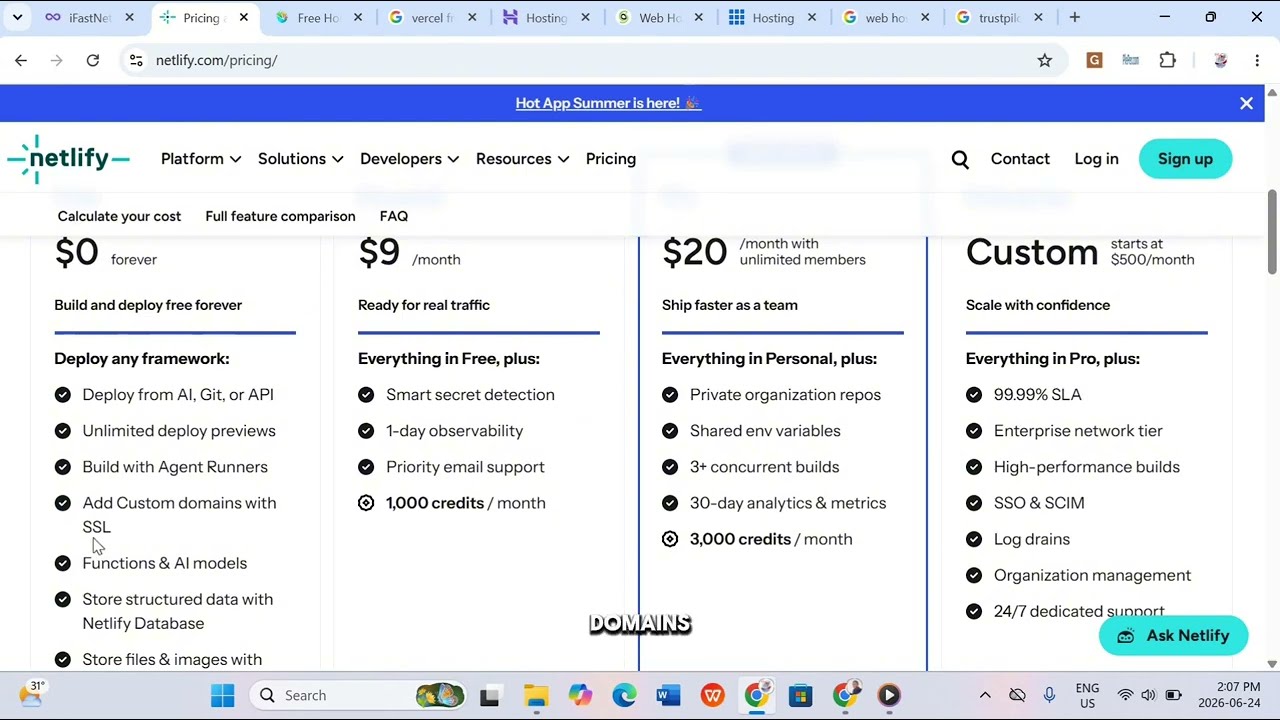
Task: Go back with the browser back arrow
Action: click(x=21, y=60)
